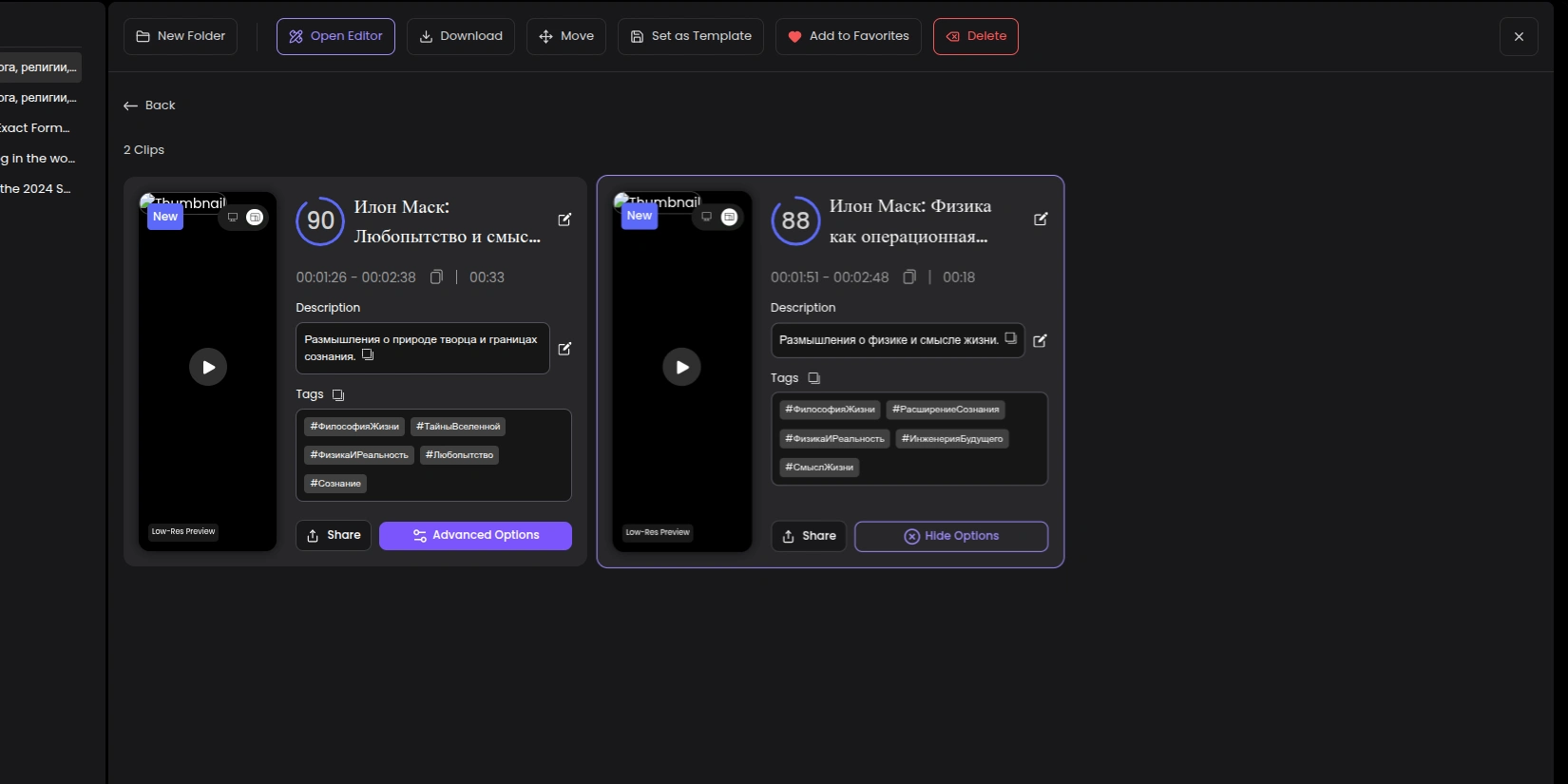Select tag #ФизикаИРеальность in first clip
Viewport: 1568px width, 784px height.
coord(359,455)
